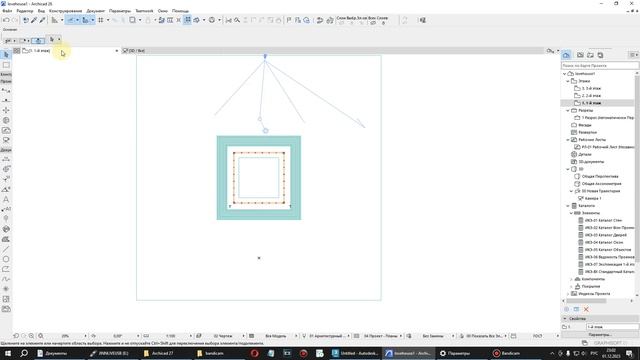640x360 pixels.
Task: Collapse the Разрезы folder in navigator
Action: click(x=568, y=111)
